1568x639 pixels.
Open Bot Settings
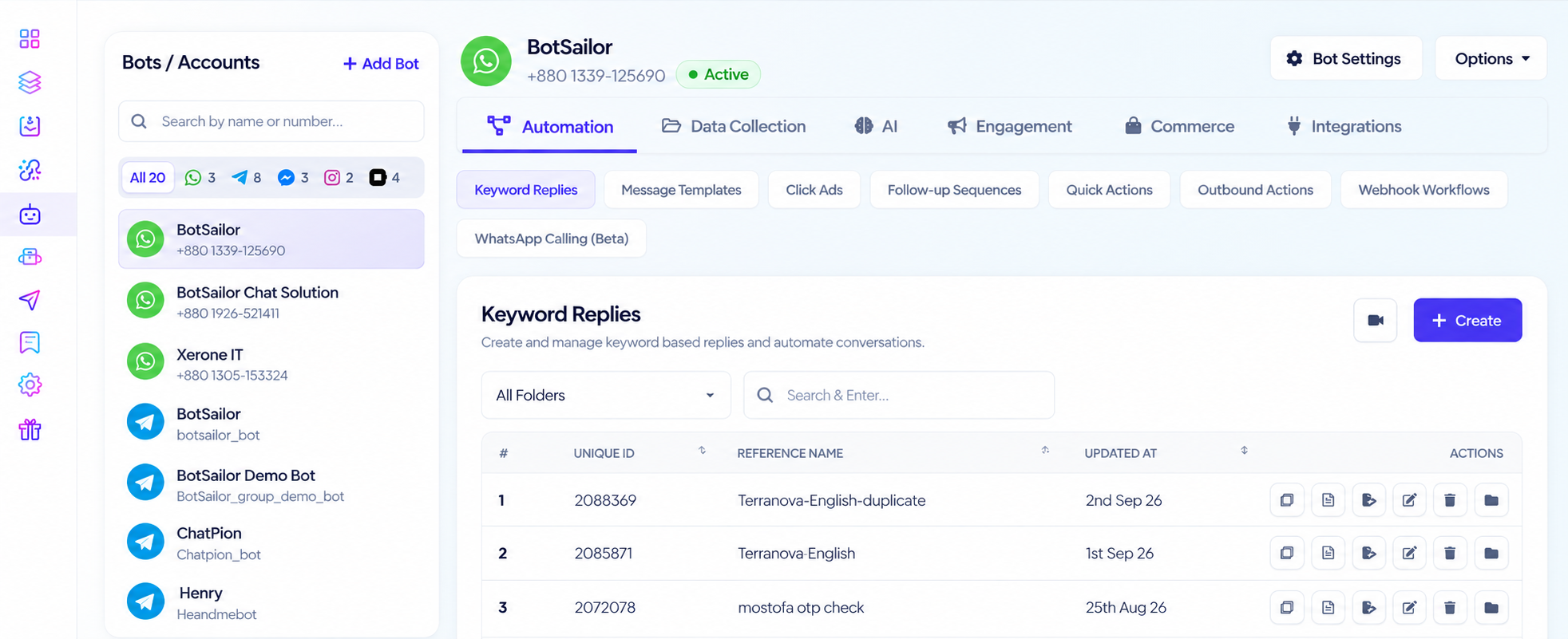point(1345,58)
